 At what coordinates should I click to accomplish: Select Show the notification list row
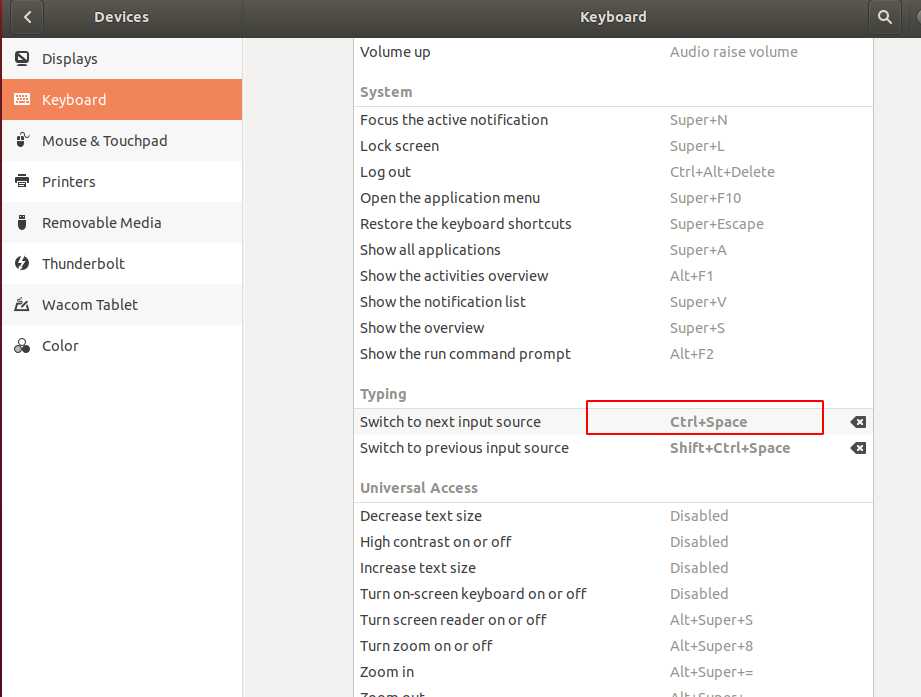[613, 302]
